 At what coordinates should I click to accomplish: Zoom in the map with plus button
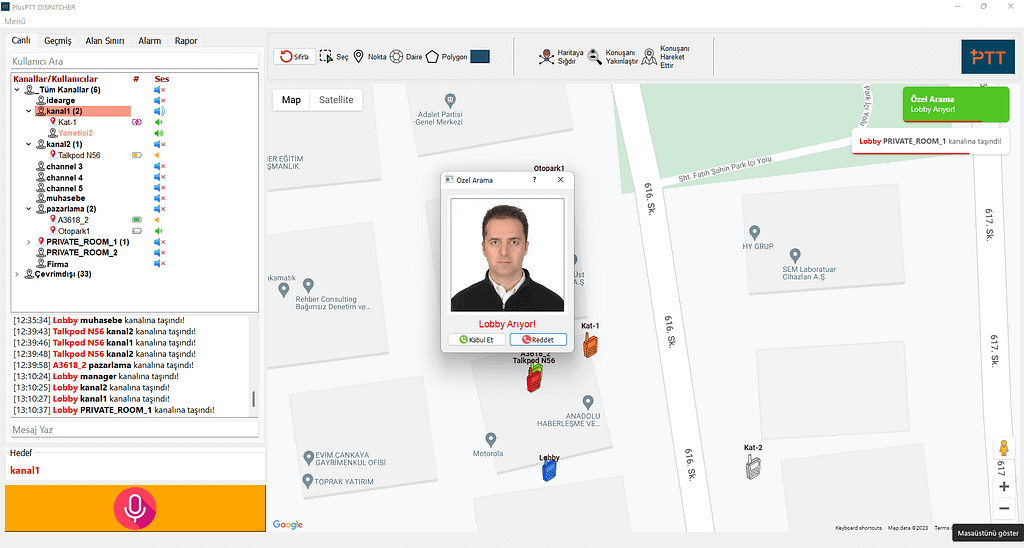pyautogui.click(x=1003, y=487)
